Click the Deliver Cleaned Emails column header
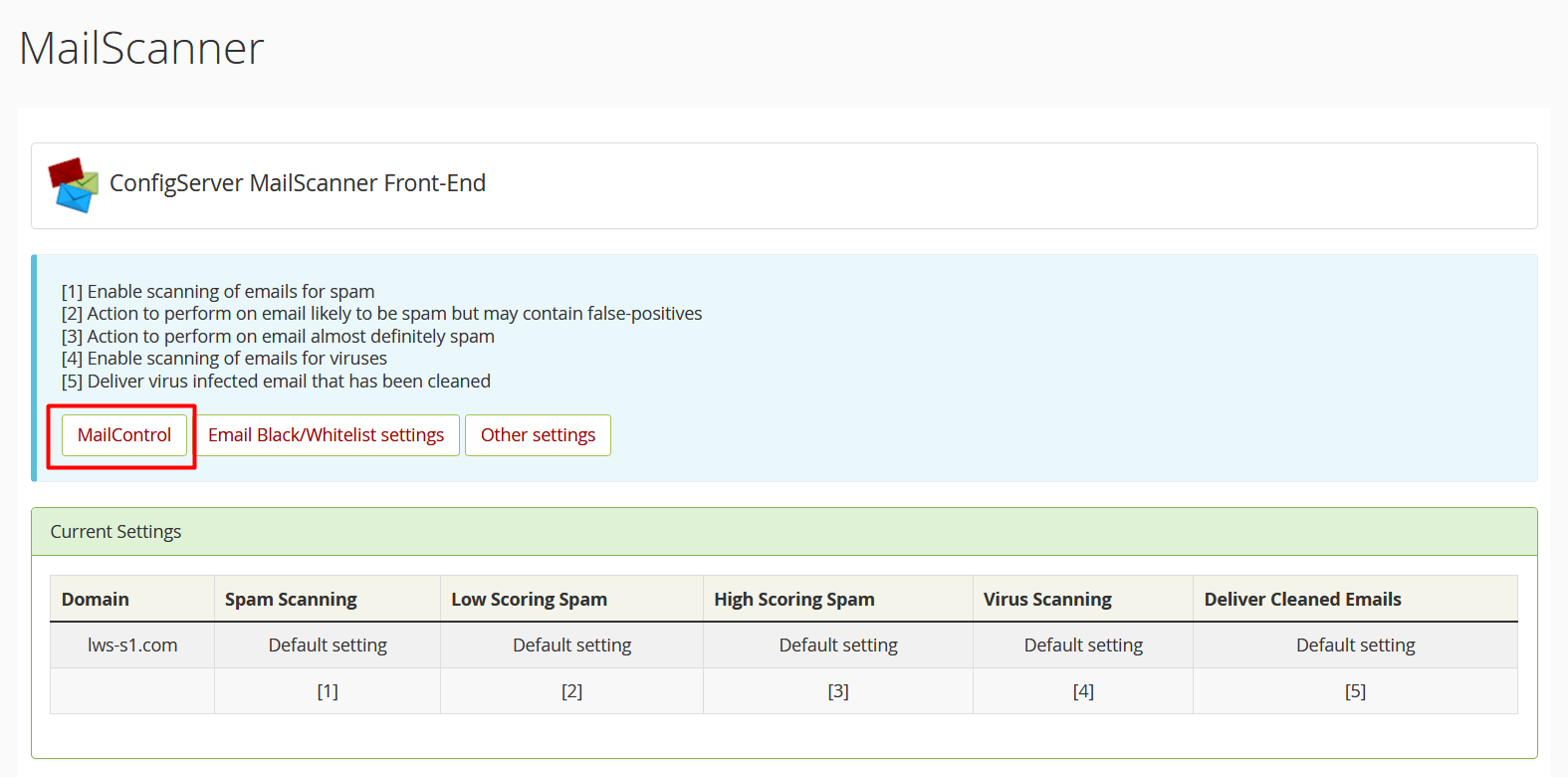The height and width of the screenshot is (777, 1568). [1302, 599]
